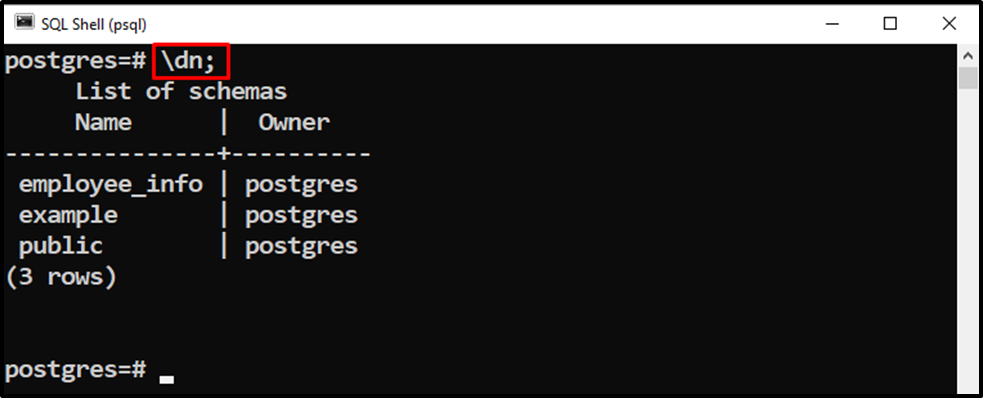Click the 'List of schemas' heading
983x398 pixels.
pyautogui.click(x=181, y=92)
